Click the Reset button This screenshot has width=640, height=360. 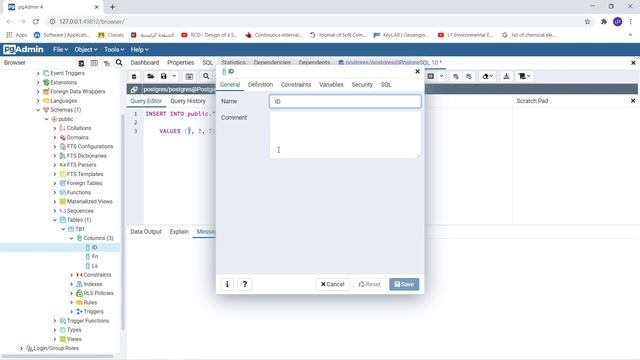(x=369, y=284)
